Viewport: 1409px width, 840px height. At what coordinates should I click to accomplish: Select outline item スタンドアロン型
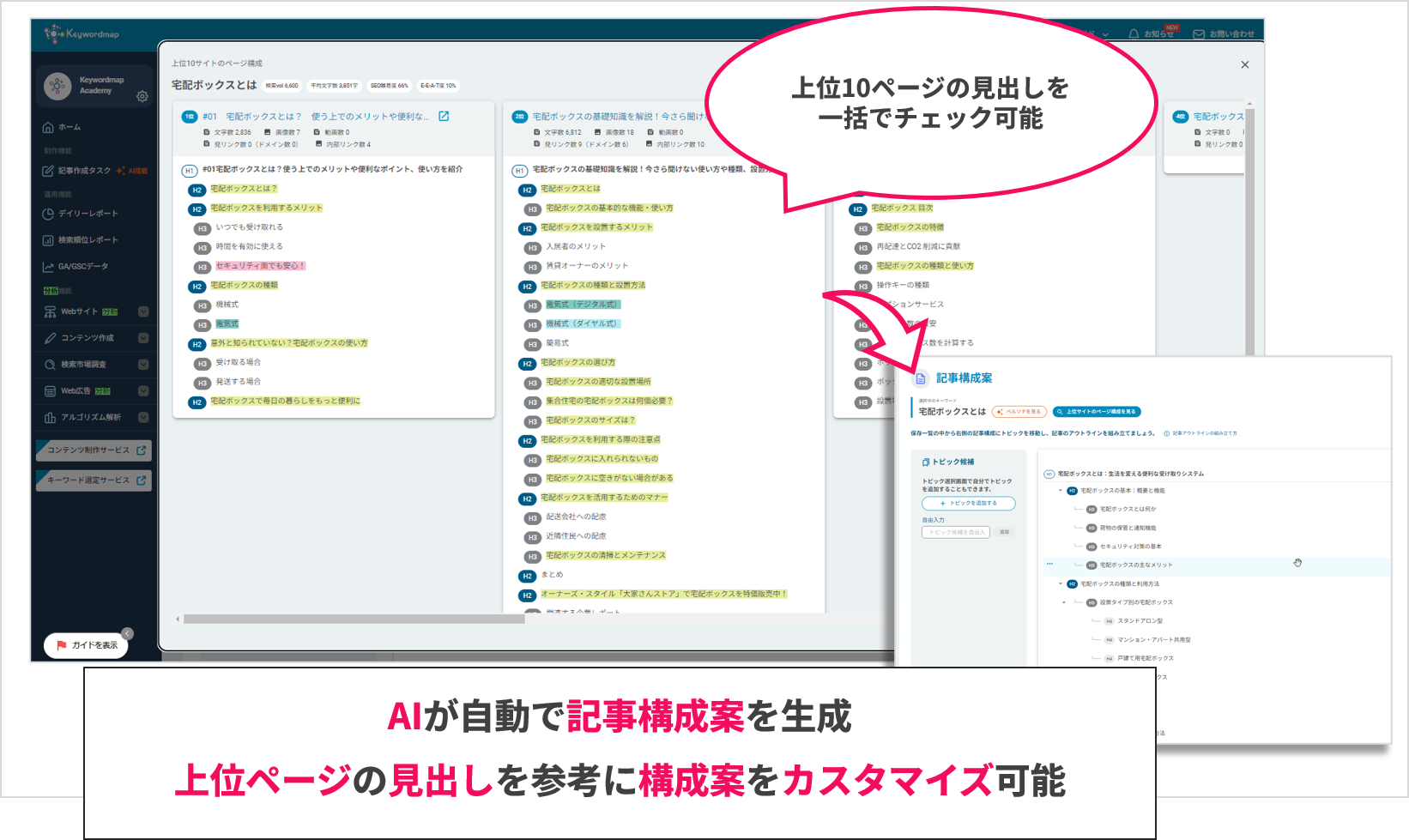tap(1140, 621)
